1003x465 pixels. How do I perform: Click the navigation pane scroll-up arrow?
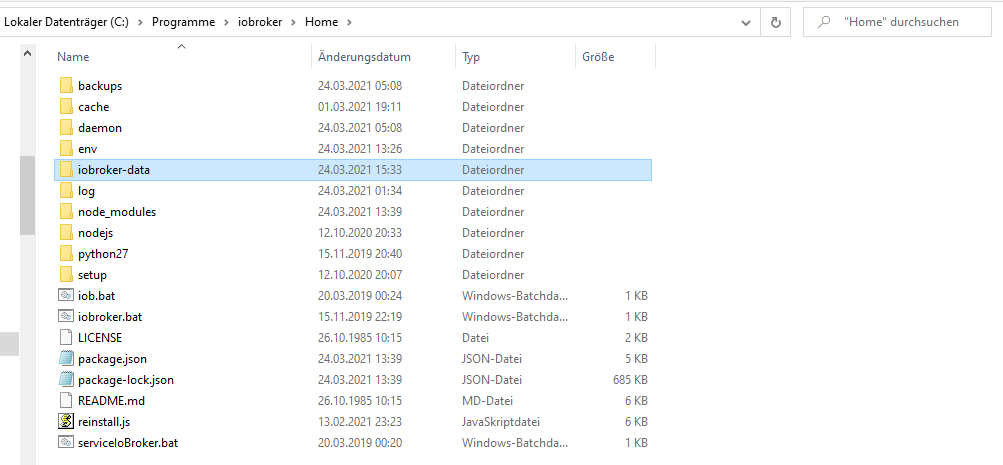28,54
